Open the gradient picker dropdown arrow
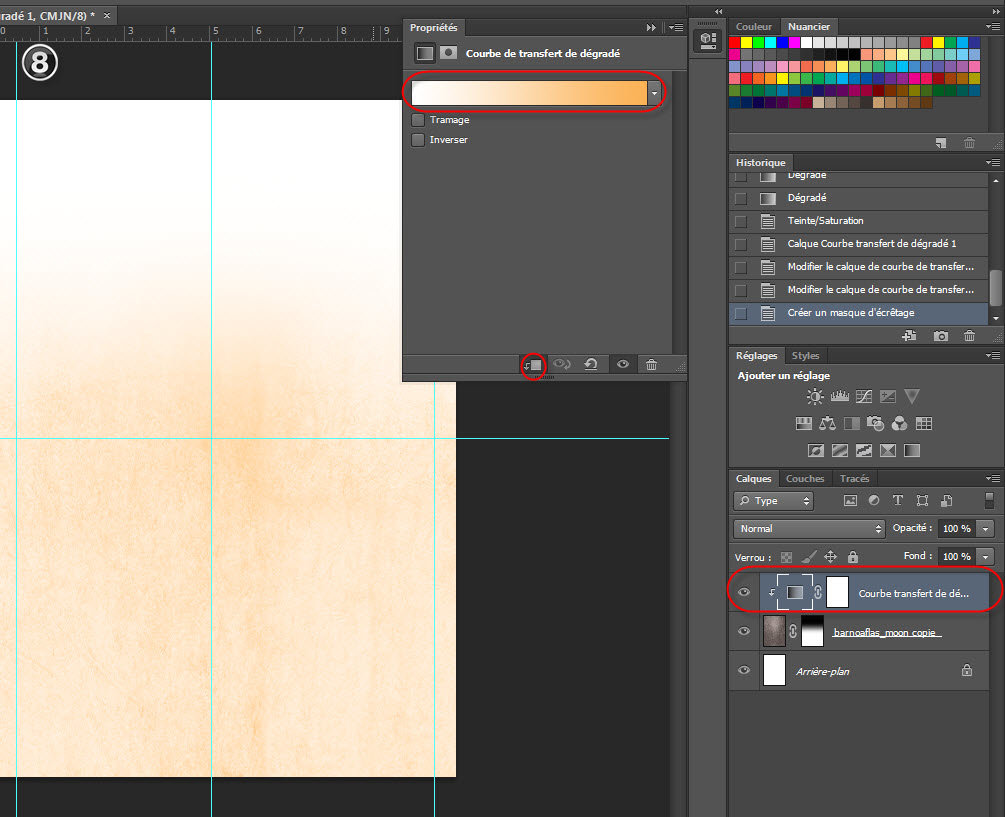 pyautogui.click(x=655, y=93)
